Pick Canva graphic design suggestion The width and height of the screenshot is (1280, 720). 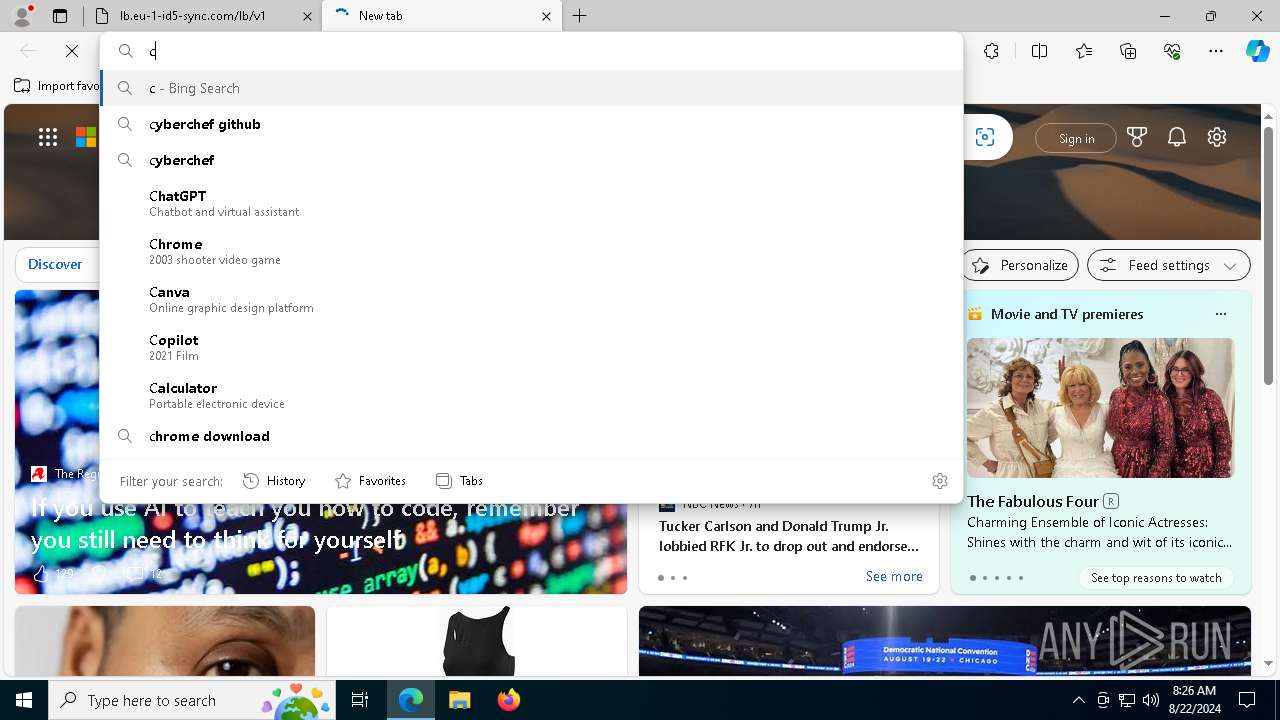tap(532, 299)
